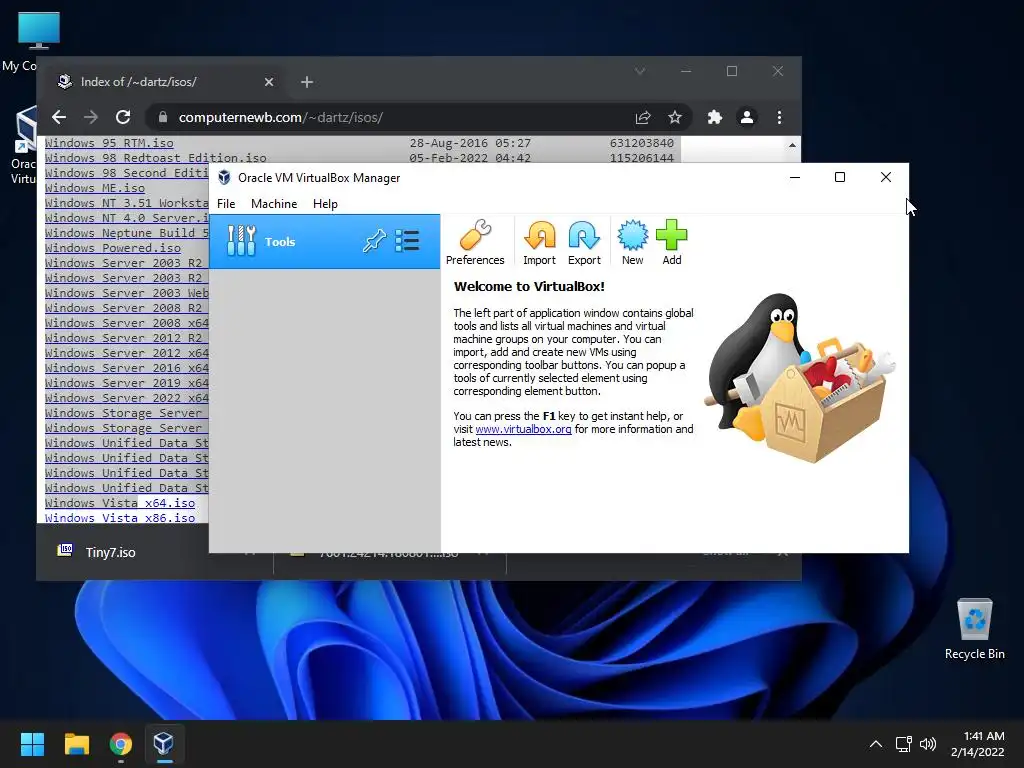Download Windows Vista x64.iso

120,503
